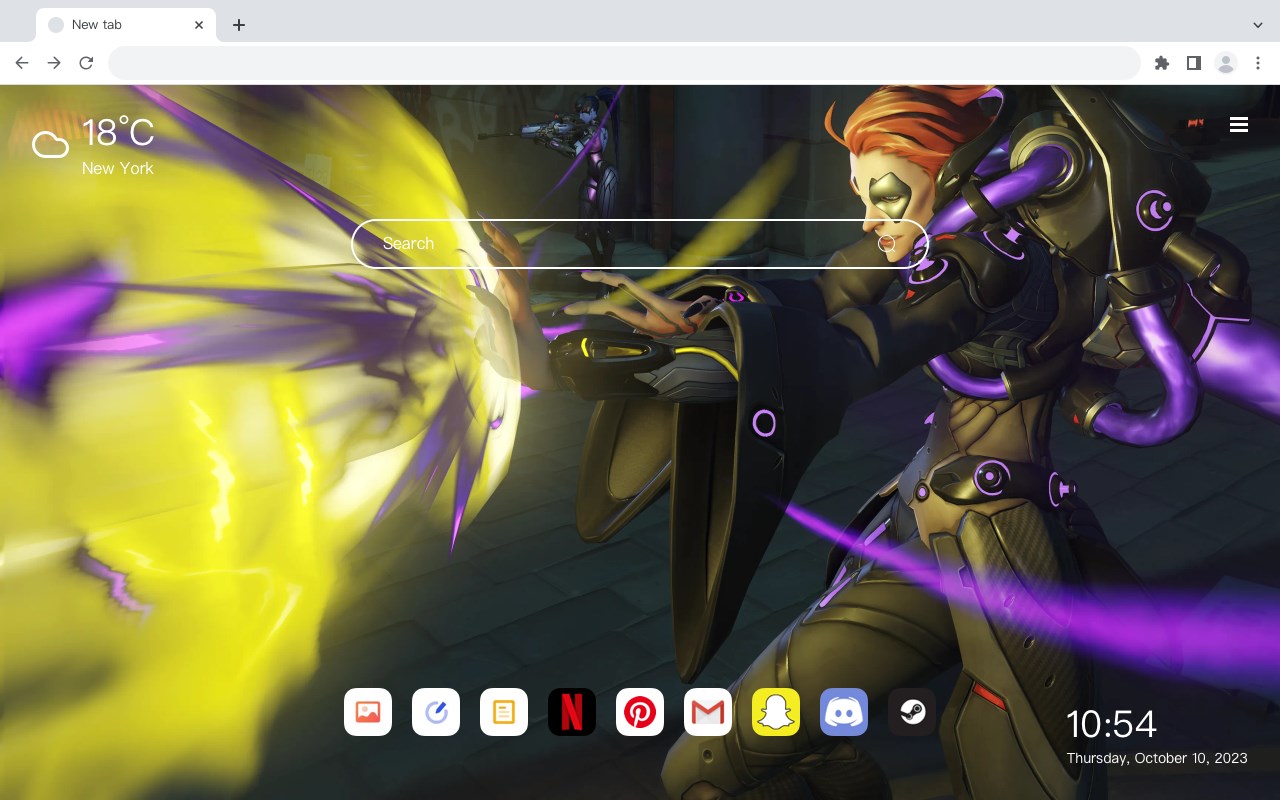The width and height of the screenshot is (1280, 800).
Task: Launch the Discord shortcut
Action: point(844,712)
